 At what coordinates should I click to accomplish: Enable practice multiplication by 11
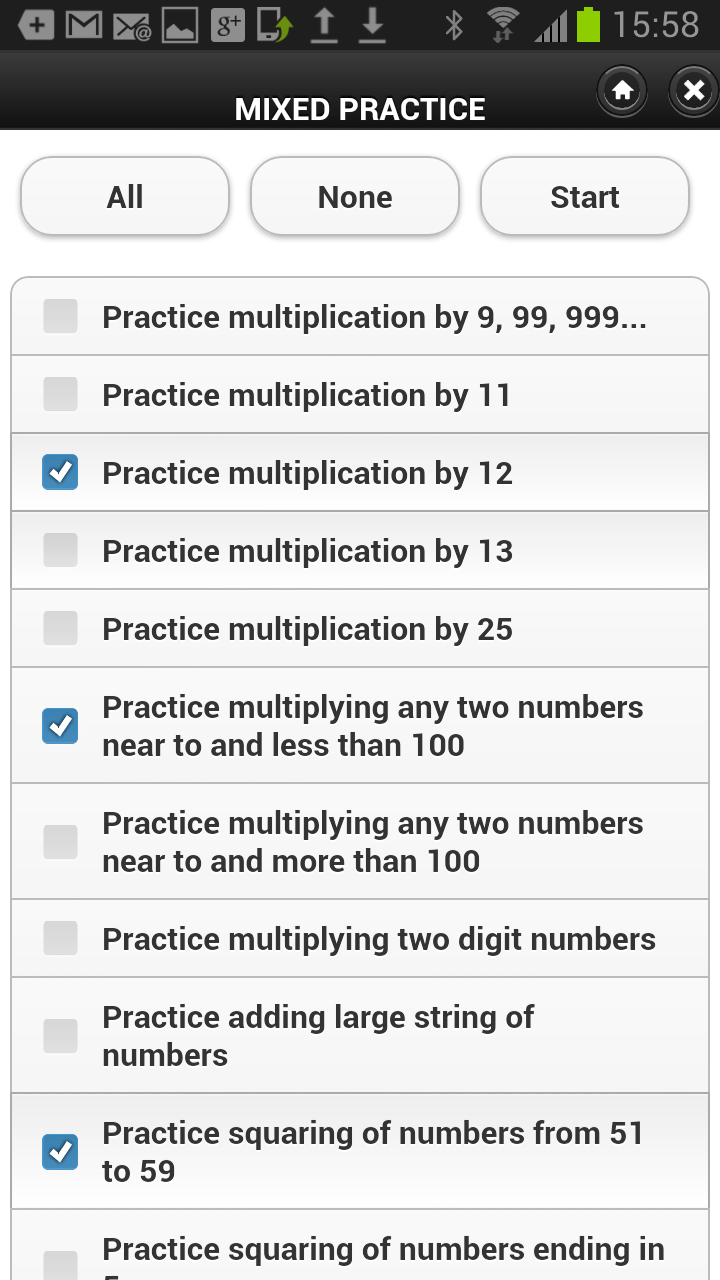coord(60,394)
